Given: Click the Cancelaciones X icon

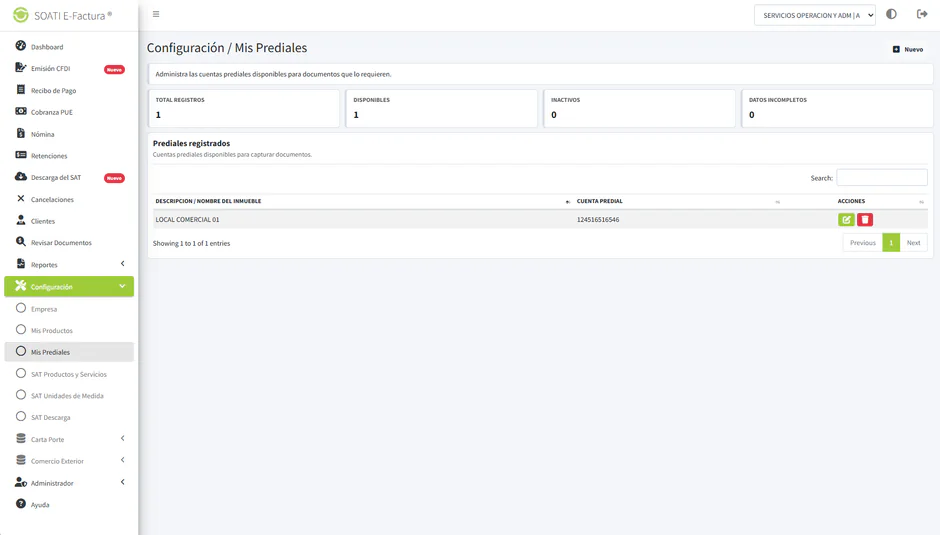Looking at the screenshot, I should (x=21, y=199).
